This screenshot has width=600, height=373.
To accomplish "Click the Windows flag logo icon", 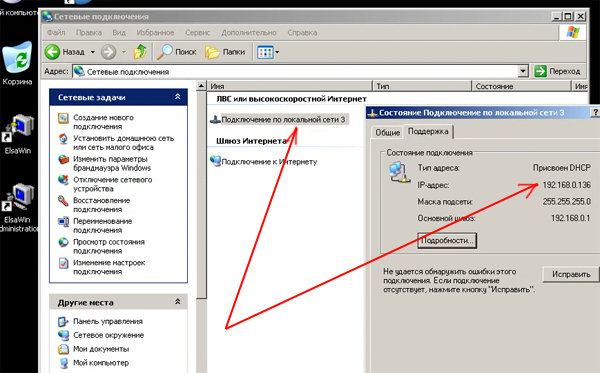I will (x=573, y=33).
